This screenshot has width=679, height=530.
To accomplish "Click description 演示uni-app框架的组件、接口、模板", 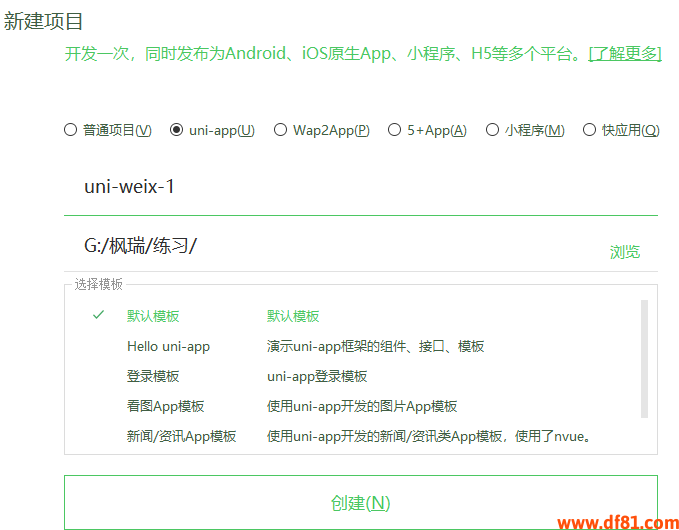I will pyautogui.click(x=375, y=346).
